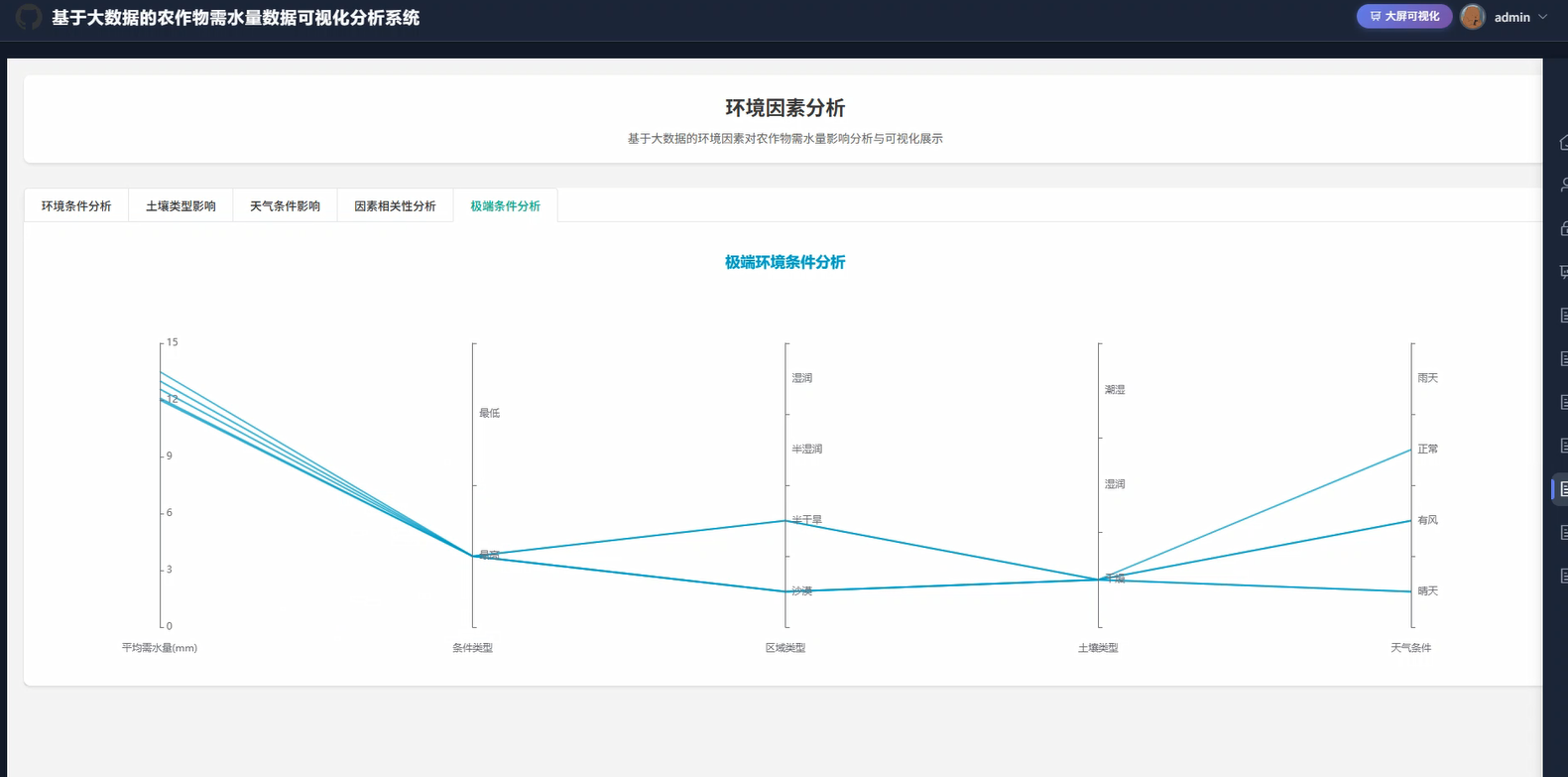Click the user profile icon in sidebar
Image resolution: width=1568 pixels, height=777 pixels.
coord(1564,186)
